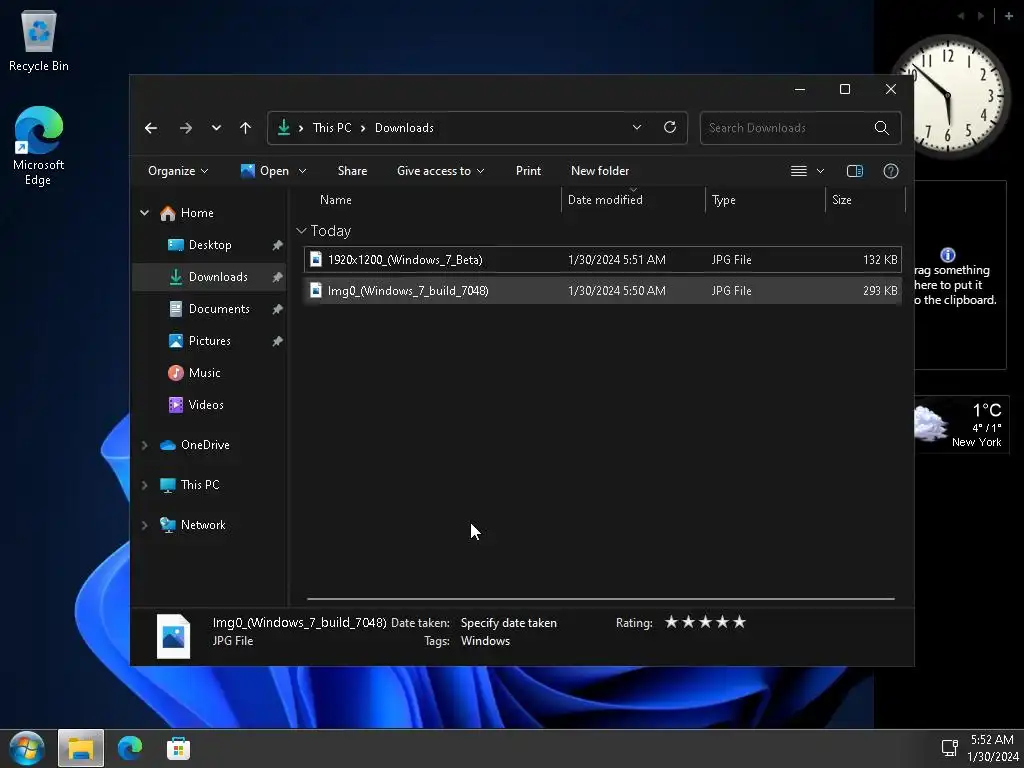The width and height of the screenshot is (1024, 768).
Task: Open Pictures in the navigation pane
Action: (199, 341)
